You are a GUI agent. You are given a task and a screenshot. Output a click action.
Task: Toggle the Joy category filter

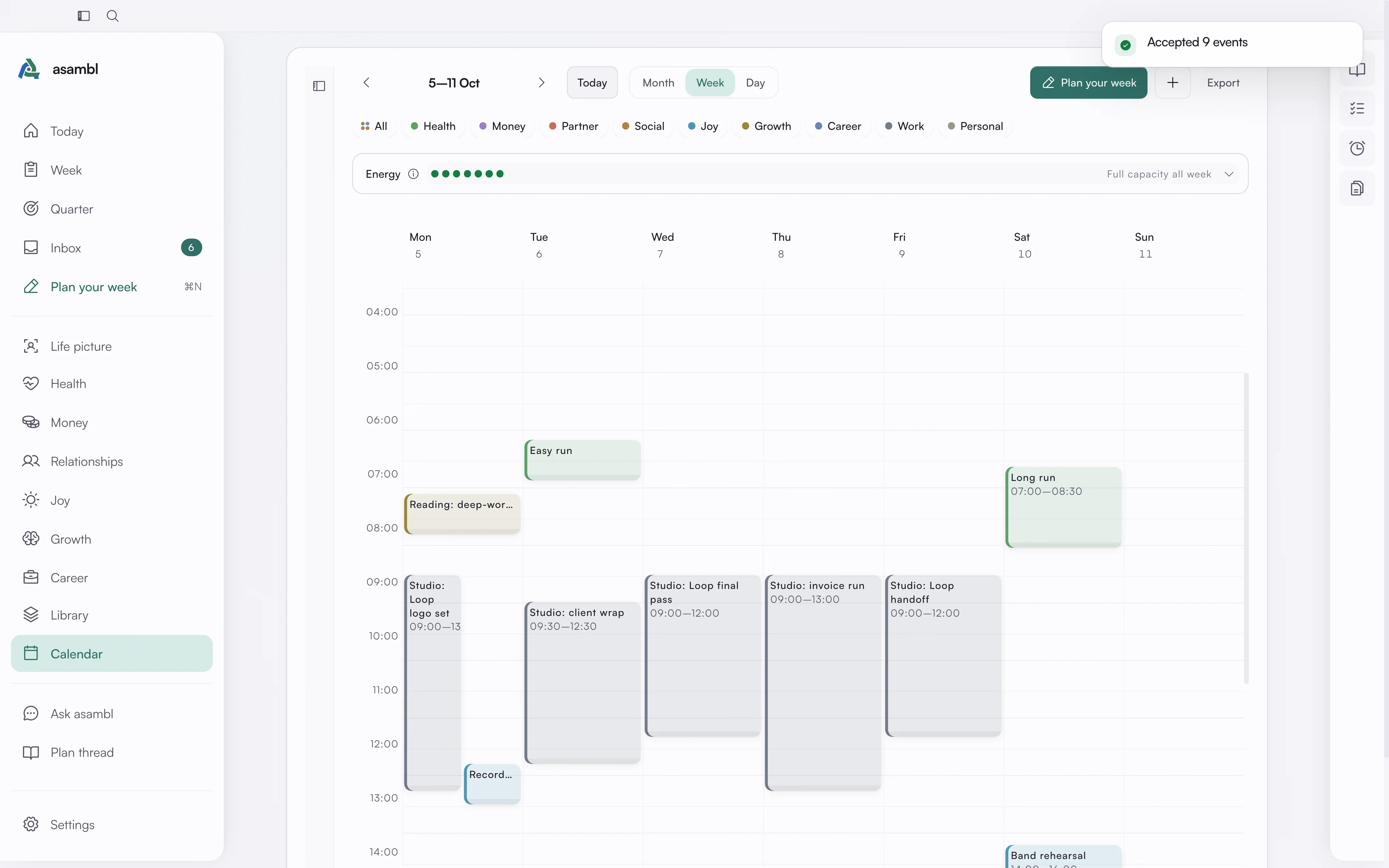point(703,126)
